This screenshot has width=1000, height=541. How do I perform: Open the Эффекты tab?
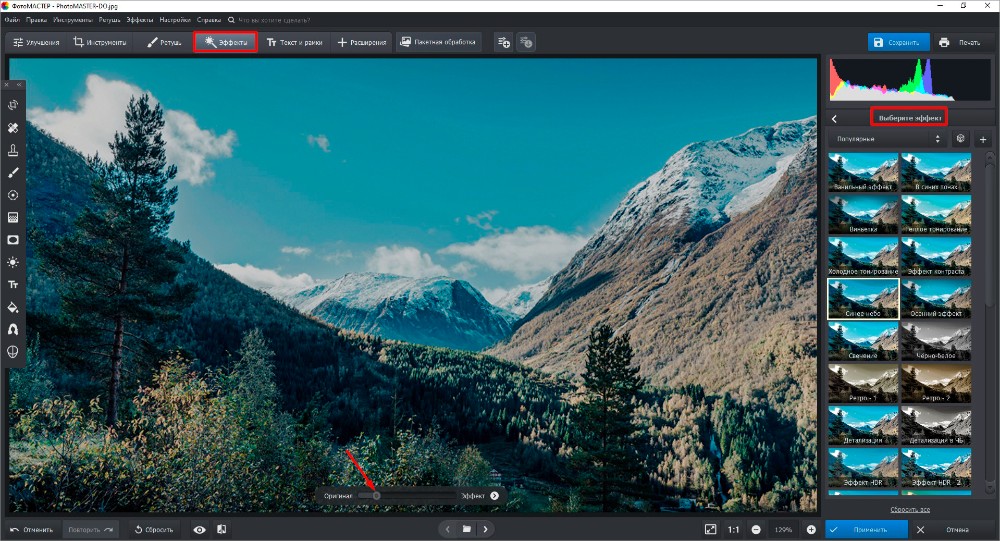tap(225, 42)
